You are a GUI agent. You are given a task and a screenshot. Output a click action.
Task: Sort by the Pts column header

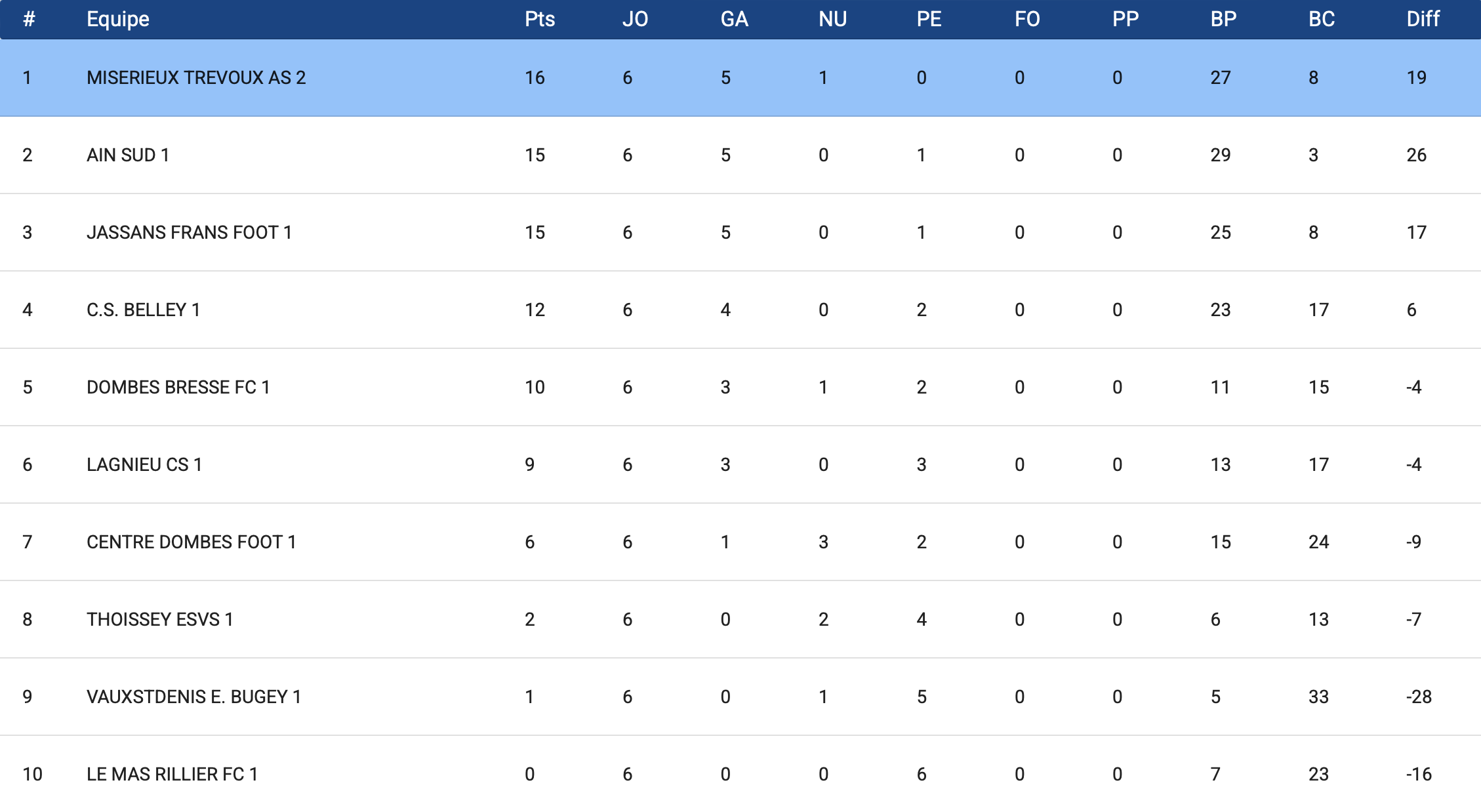pyautogui.click(x=539, y=19)
